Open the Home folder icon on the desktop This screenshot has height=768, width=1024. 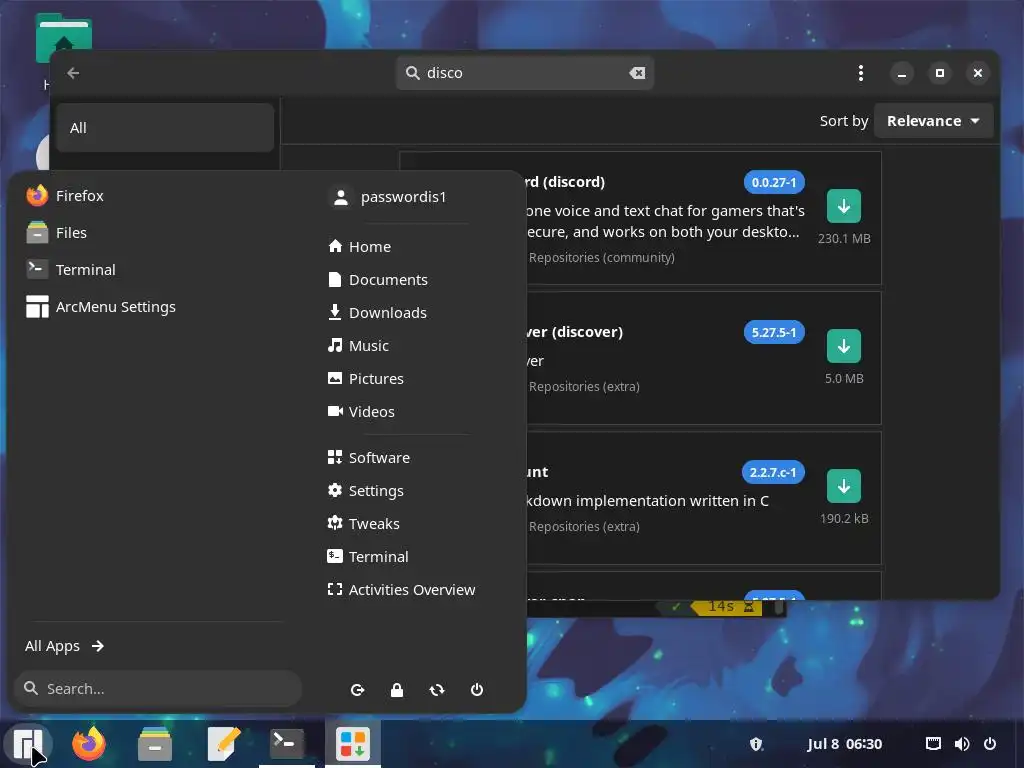[63, 38]
